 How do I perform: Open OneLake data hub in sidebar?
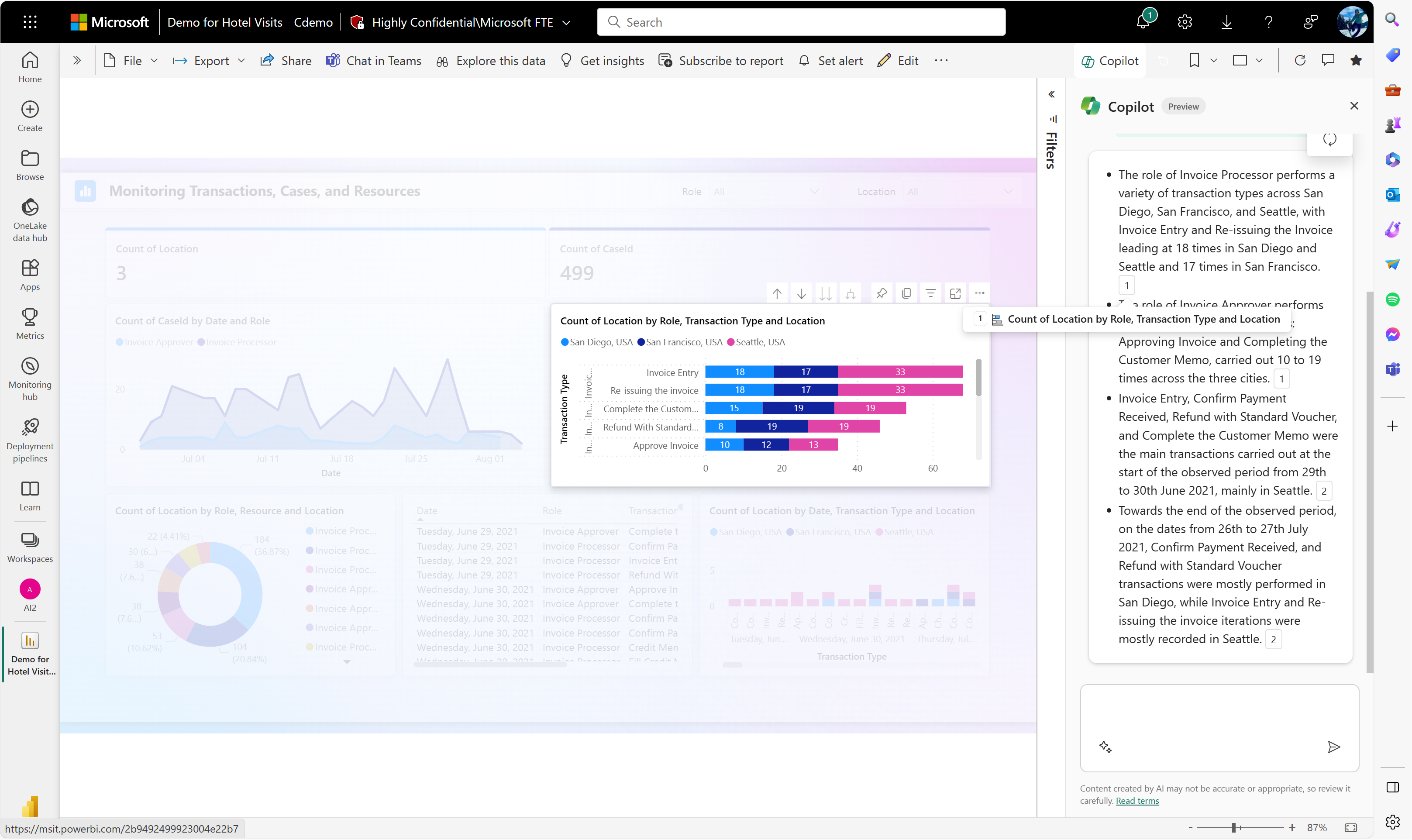pos(30,220)
